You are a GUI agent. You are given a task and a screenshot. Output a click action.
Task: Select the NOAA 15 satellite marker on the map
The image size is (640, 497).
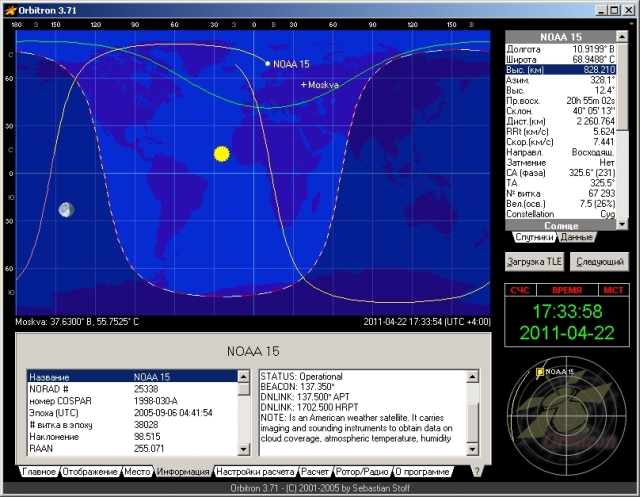tap(267, 64)
